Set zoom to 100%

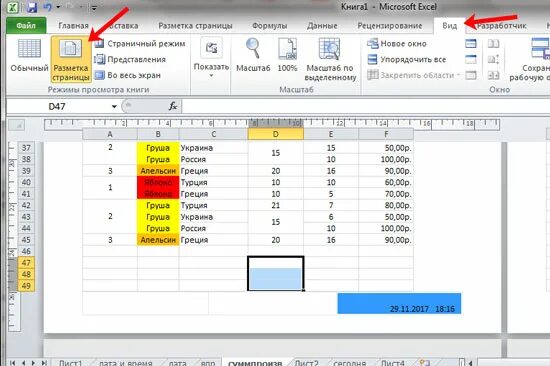click(287, 55)
